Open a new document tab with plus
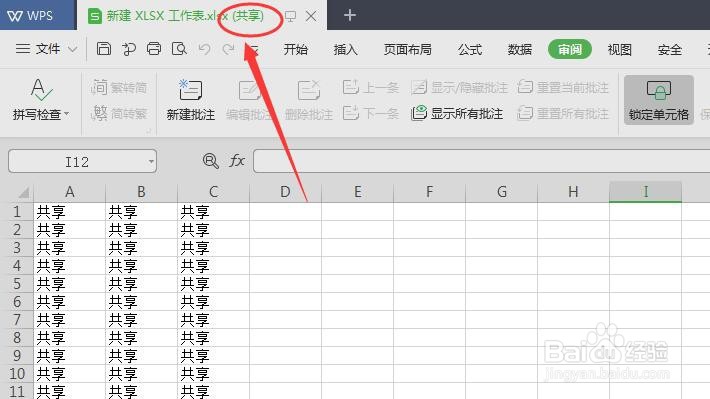The height and width of the screenshot is (399, 710). (x=350, y=15)
